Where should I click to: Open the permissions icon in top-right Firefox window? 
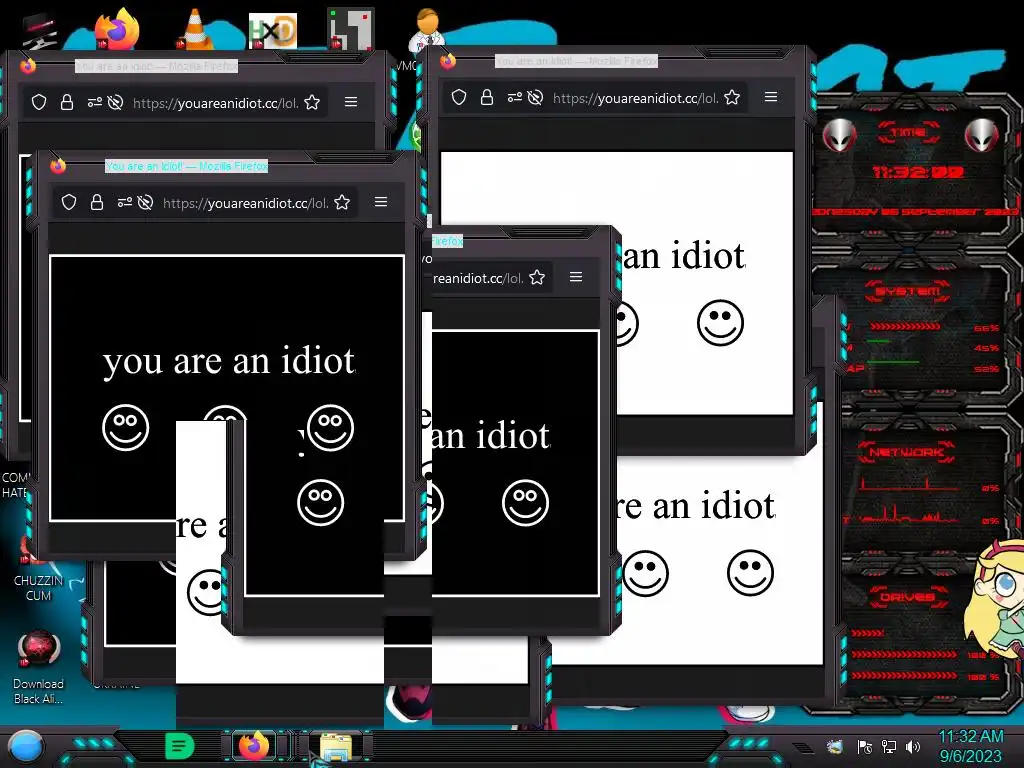point(515,97)
